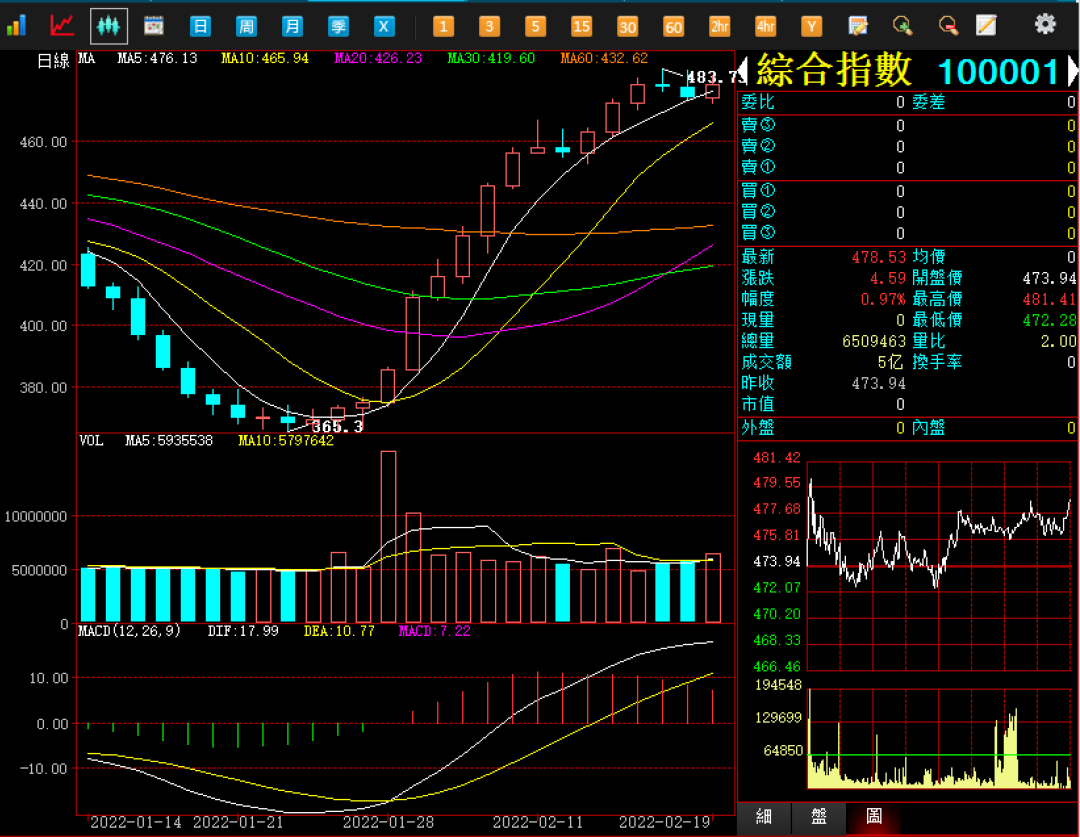This screenshot has width=1080, height=837.
Task: Click the MA5:5935538 volume label
Action: 169,441
